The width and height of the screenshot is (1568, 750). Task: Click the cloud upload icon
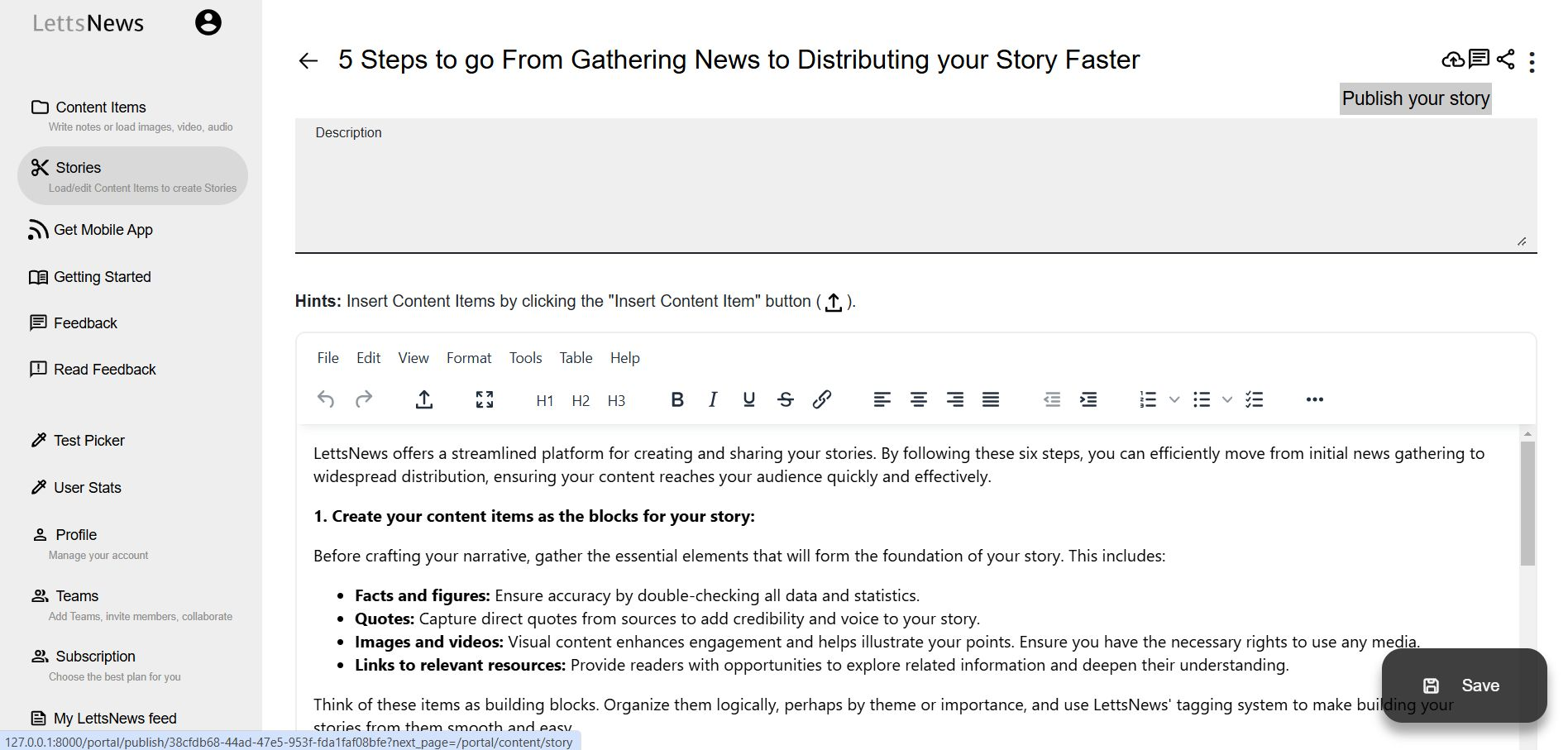[x=1452, y=60]
